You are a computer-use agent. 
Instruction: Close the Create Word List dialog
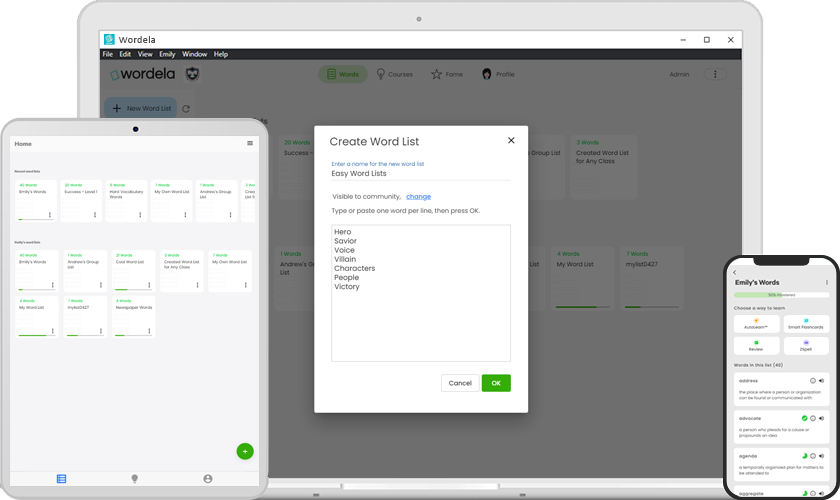tap(511, 141)
